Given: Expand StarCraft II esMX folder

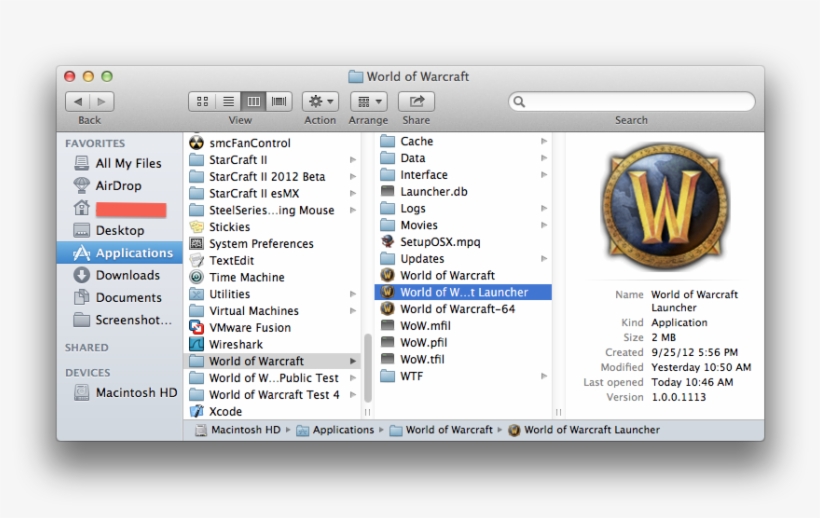Looking at the screenshot, I should click(353, 193).
